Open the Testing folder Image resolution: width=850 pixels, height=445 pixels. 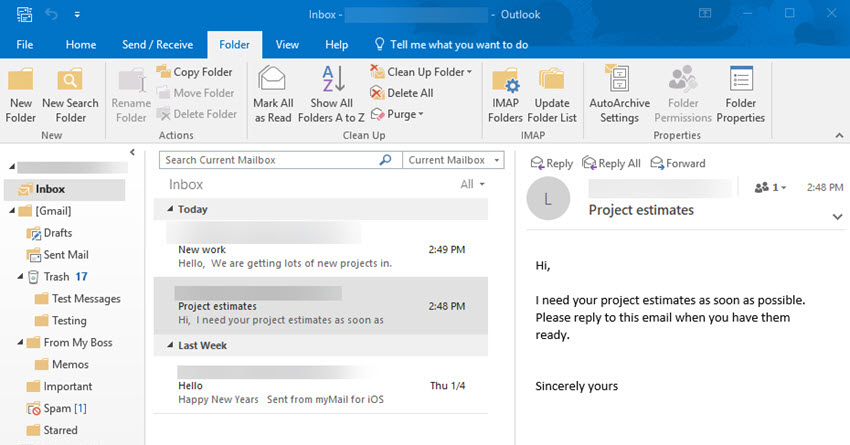pos(61,320)
